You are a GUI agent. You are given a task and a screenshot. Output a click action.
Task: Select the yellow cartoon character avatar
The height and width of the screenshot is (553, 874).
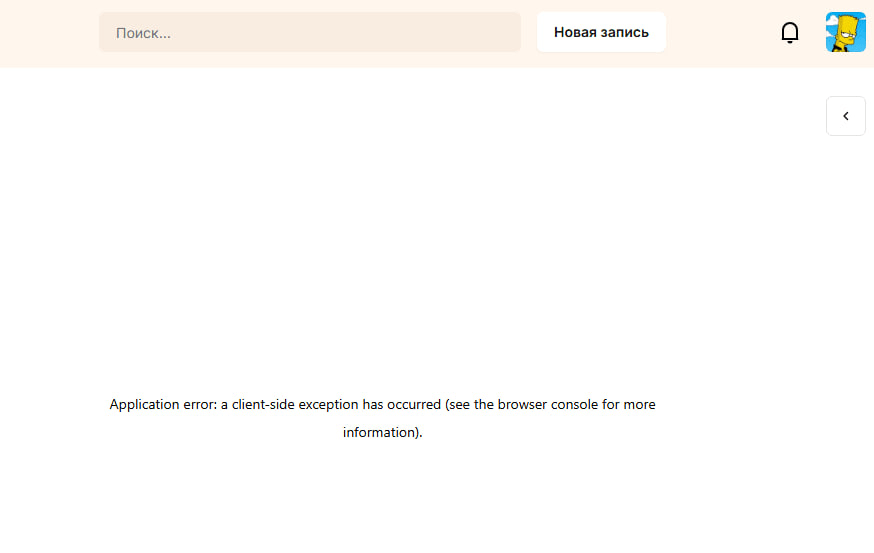(x=846, y=32)
